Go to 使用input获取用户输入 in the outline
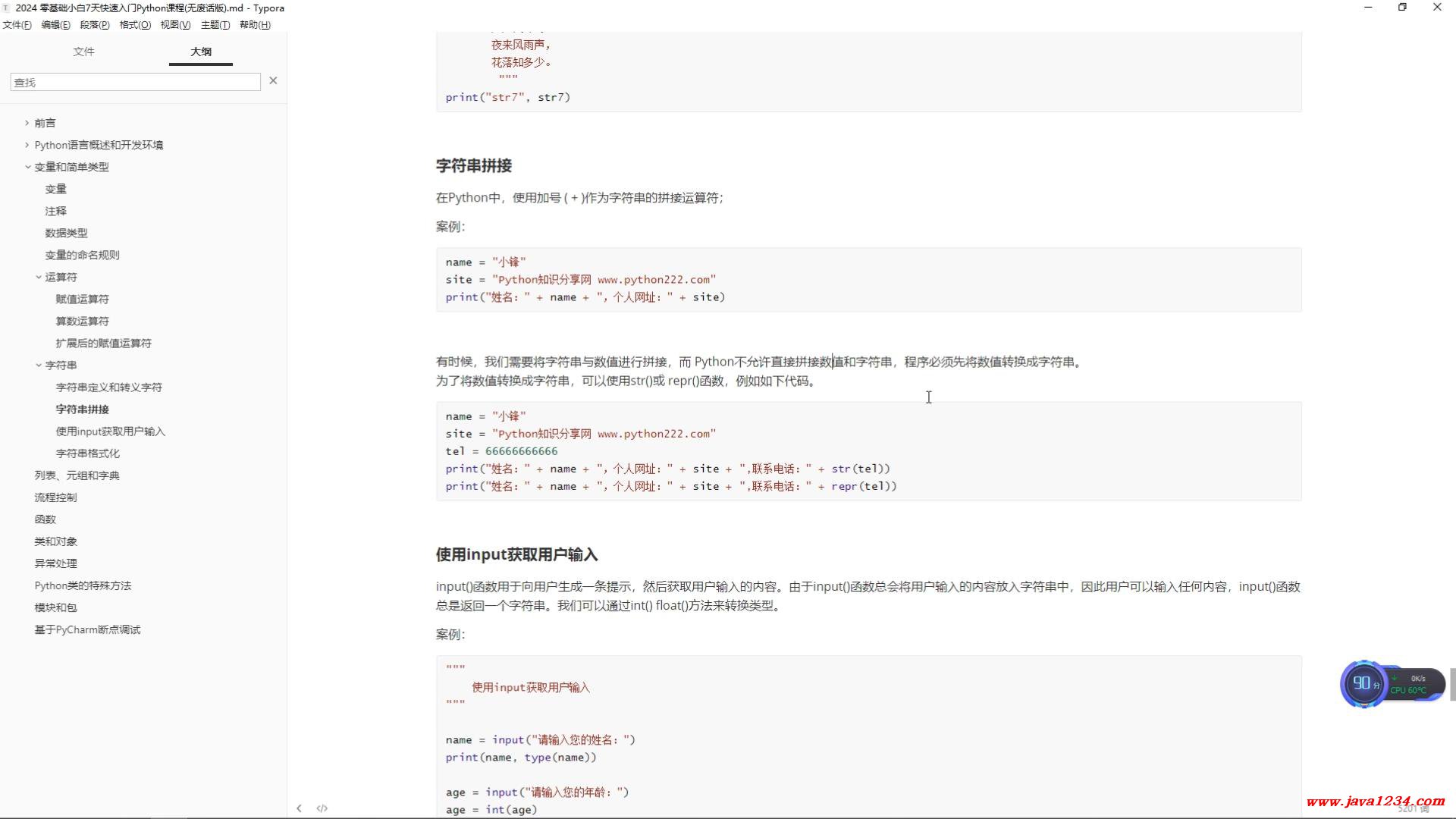This screenshot has height=819, width=1456. click(x=110, y=431)
